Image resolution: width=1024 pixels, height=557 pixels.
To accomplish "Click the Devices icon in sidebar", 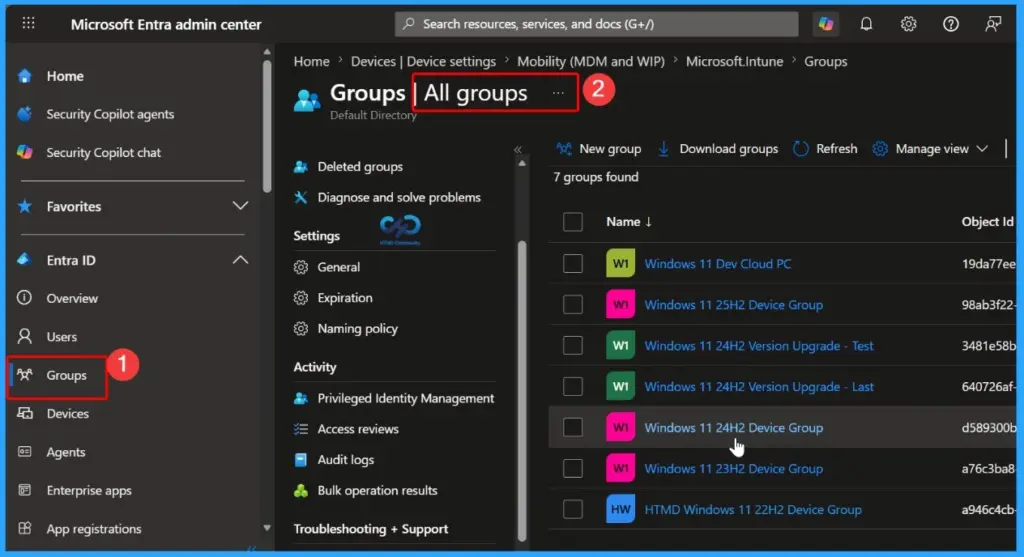I will click(x=25, y=413).
